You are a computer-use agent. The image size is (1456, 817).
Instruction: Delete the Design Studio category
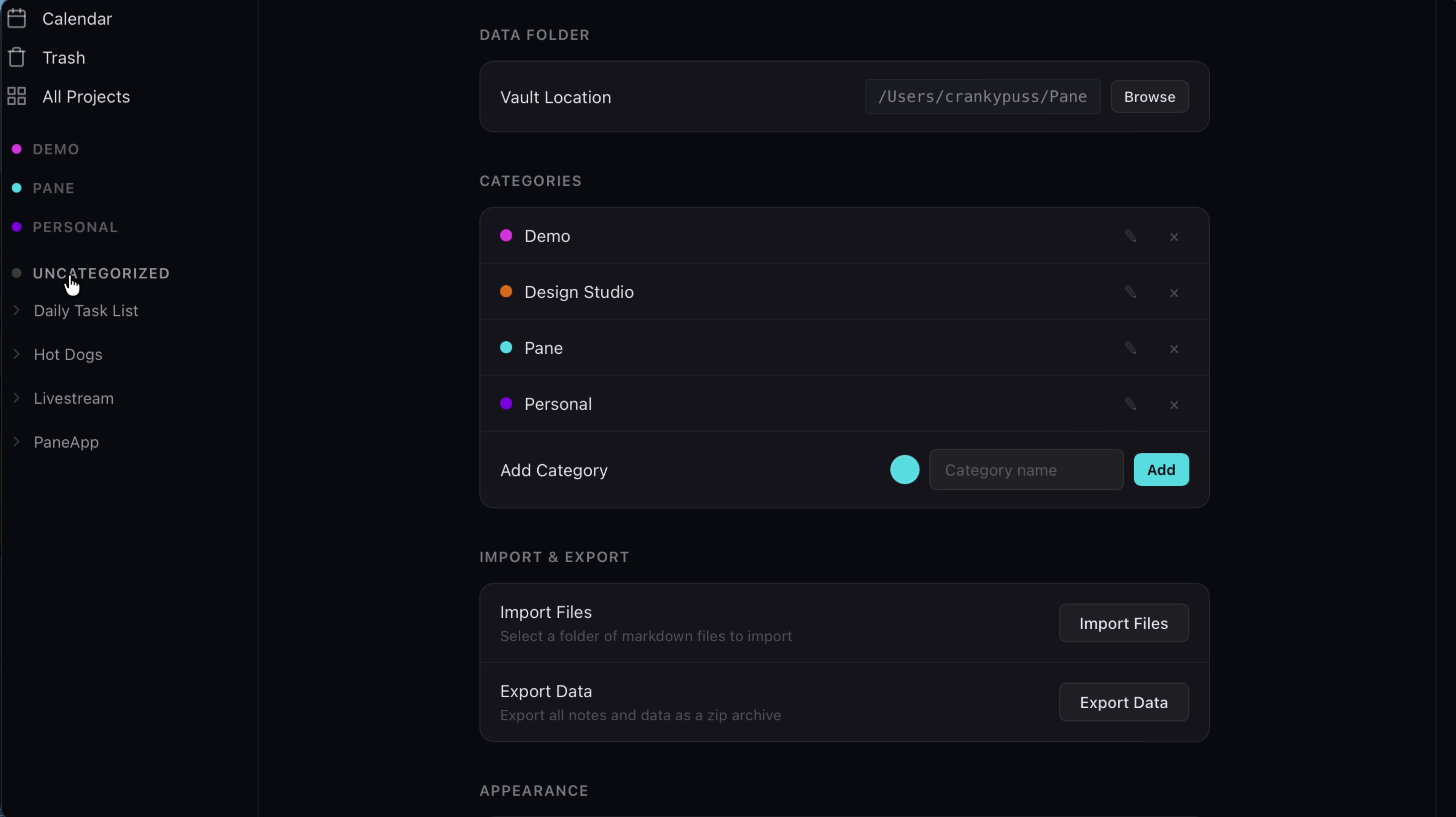(1174, 292)
